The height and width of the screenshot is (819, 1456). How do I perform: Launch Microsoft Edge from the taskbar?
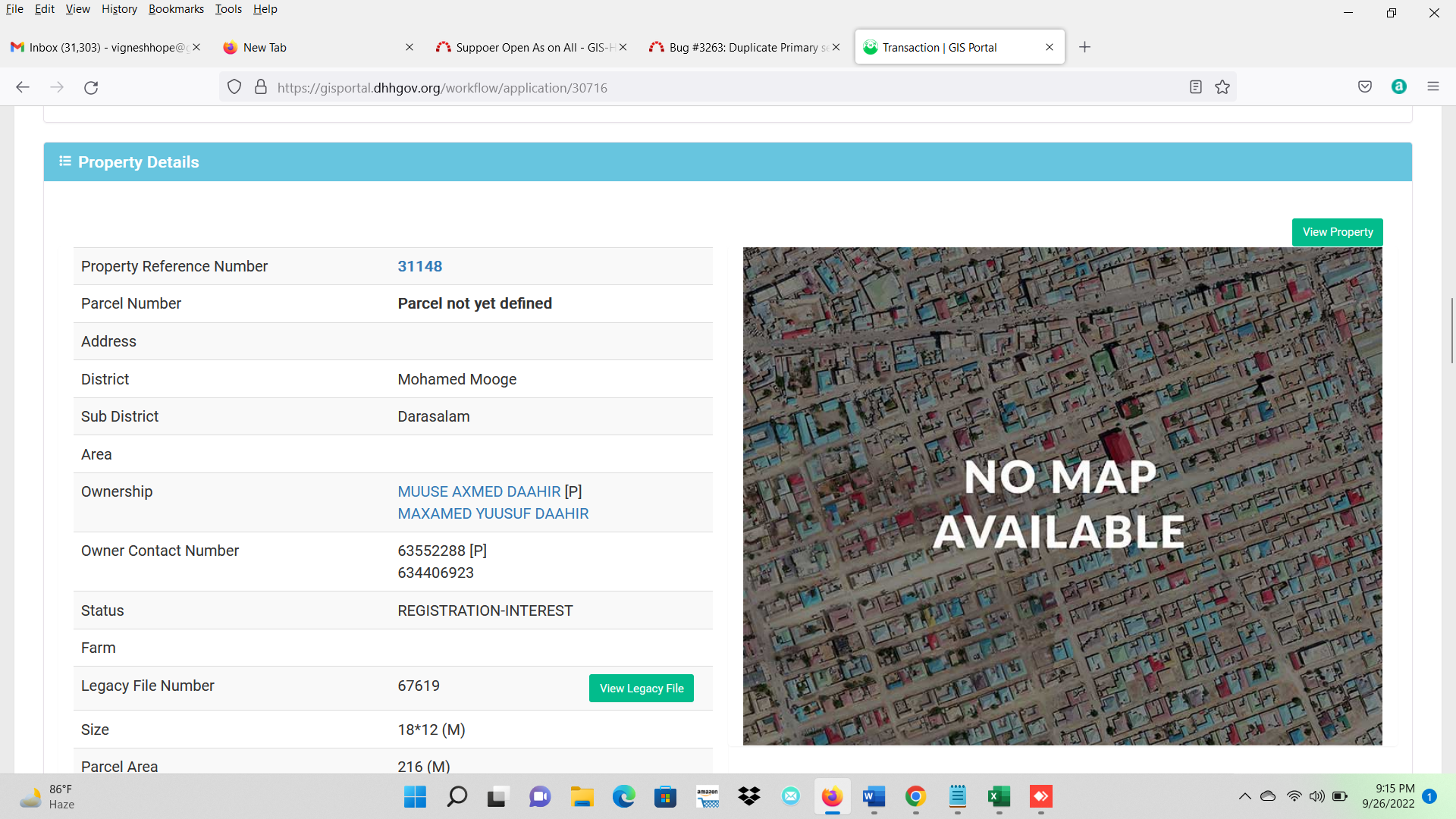[623, 796]
